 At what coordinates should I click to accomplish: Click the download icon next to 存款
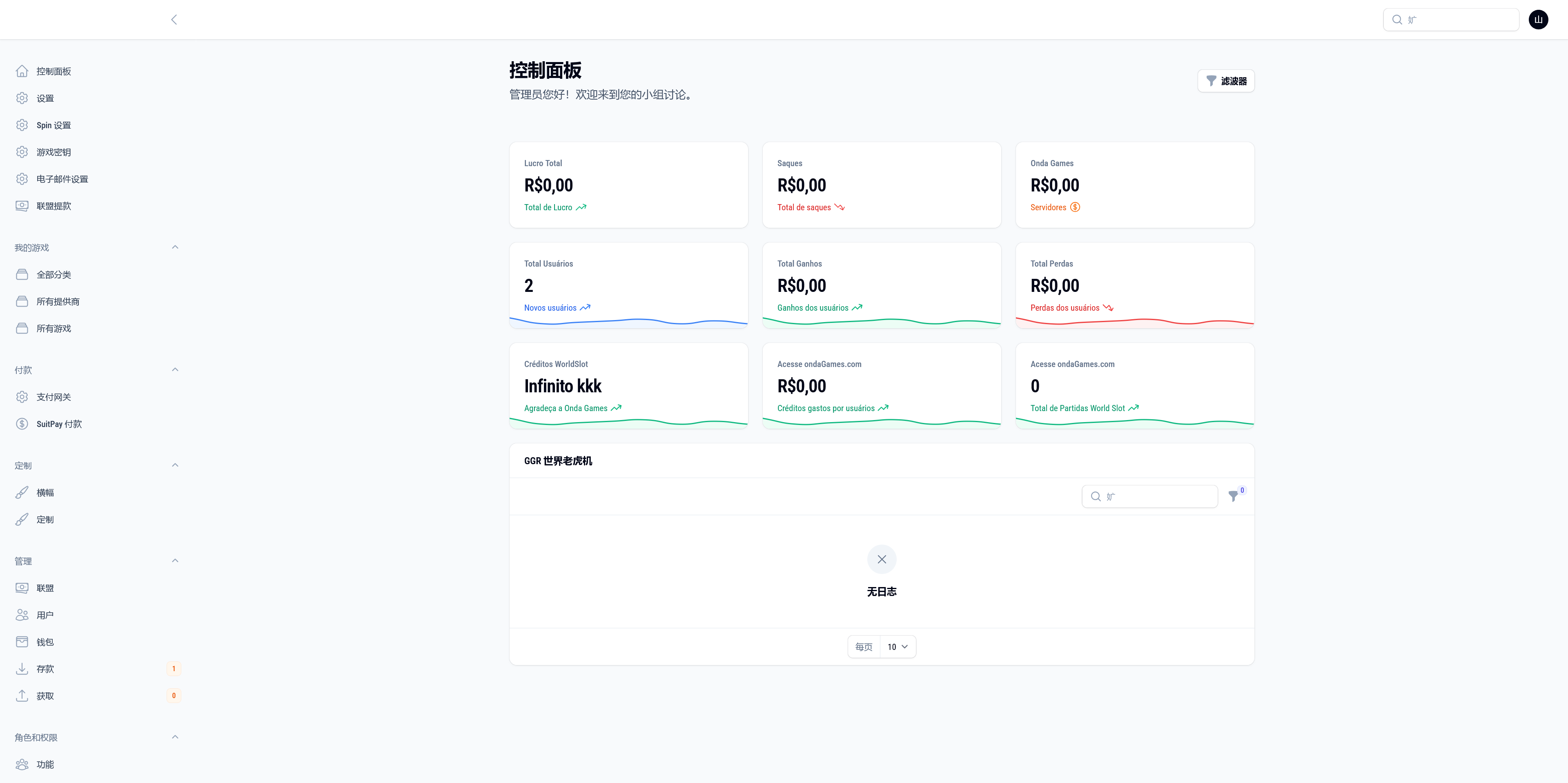[22, 669]
